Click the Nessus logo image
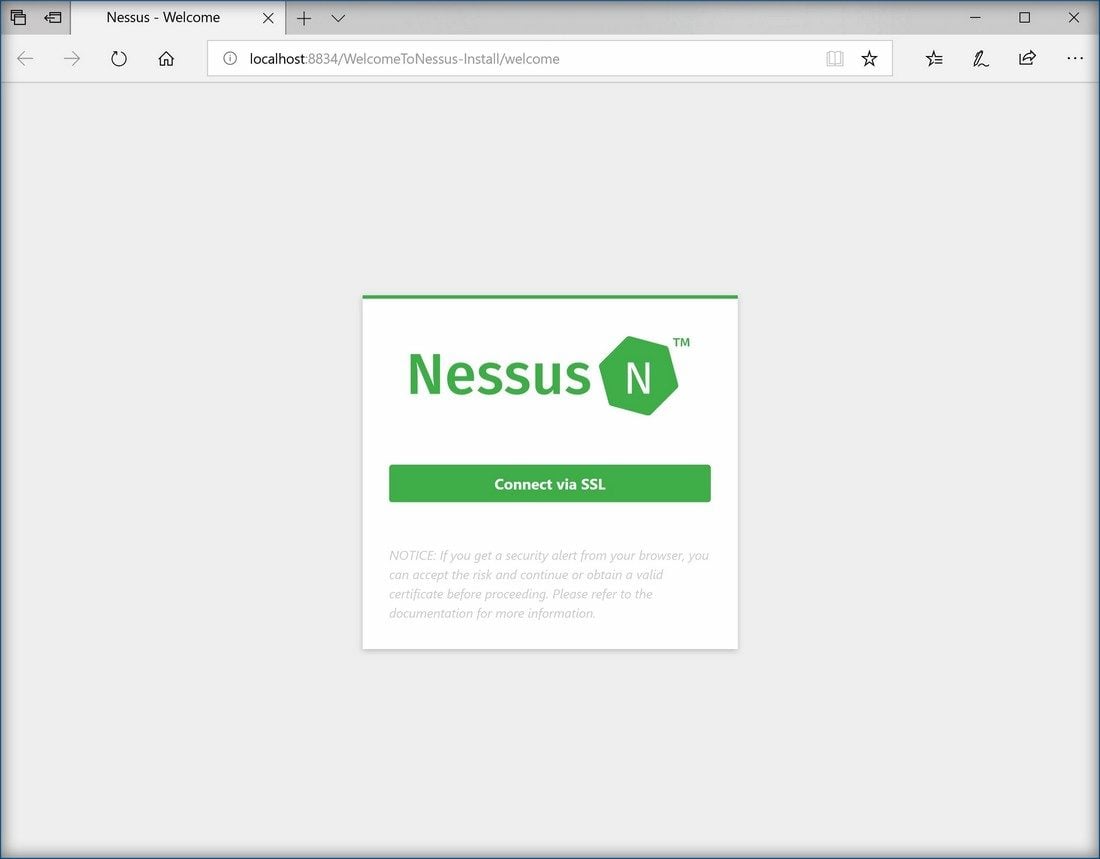 [x=548, y=375]
